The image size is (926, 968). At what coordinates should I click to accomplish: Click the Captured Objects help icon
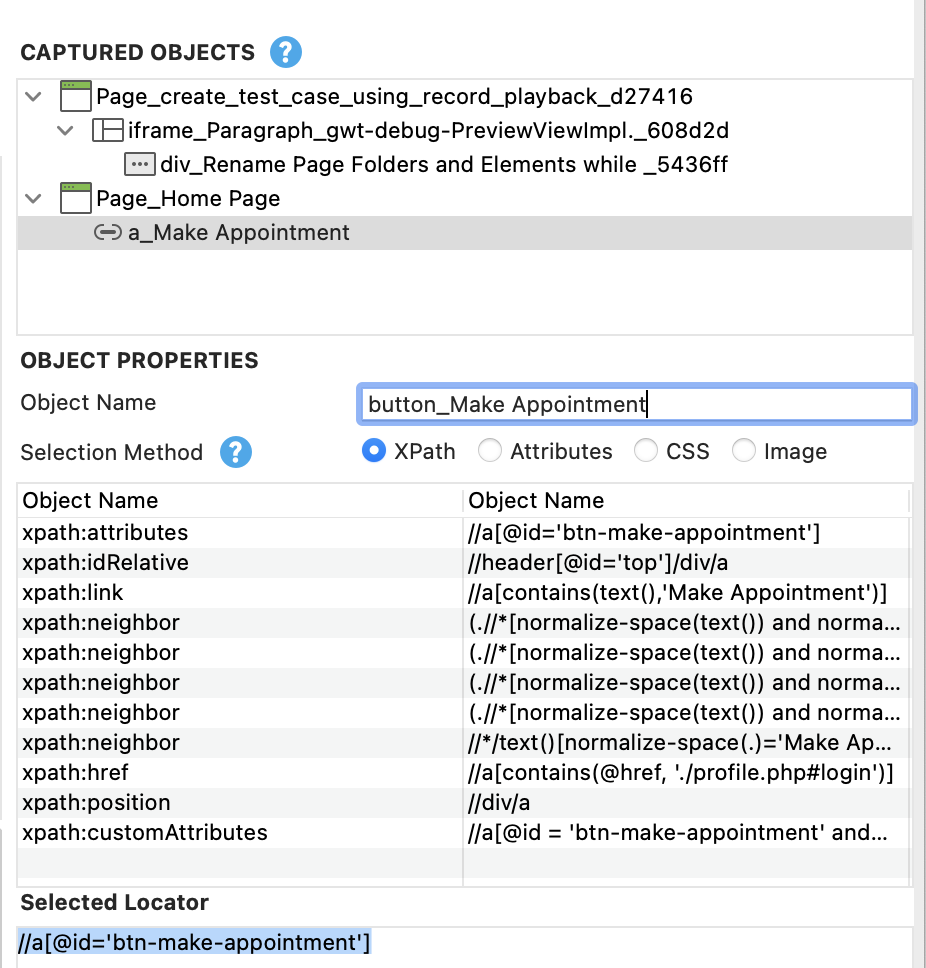pos(286,52)
